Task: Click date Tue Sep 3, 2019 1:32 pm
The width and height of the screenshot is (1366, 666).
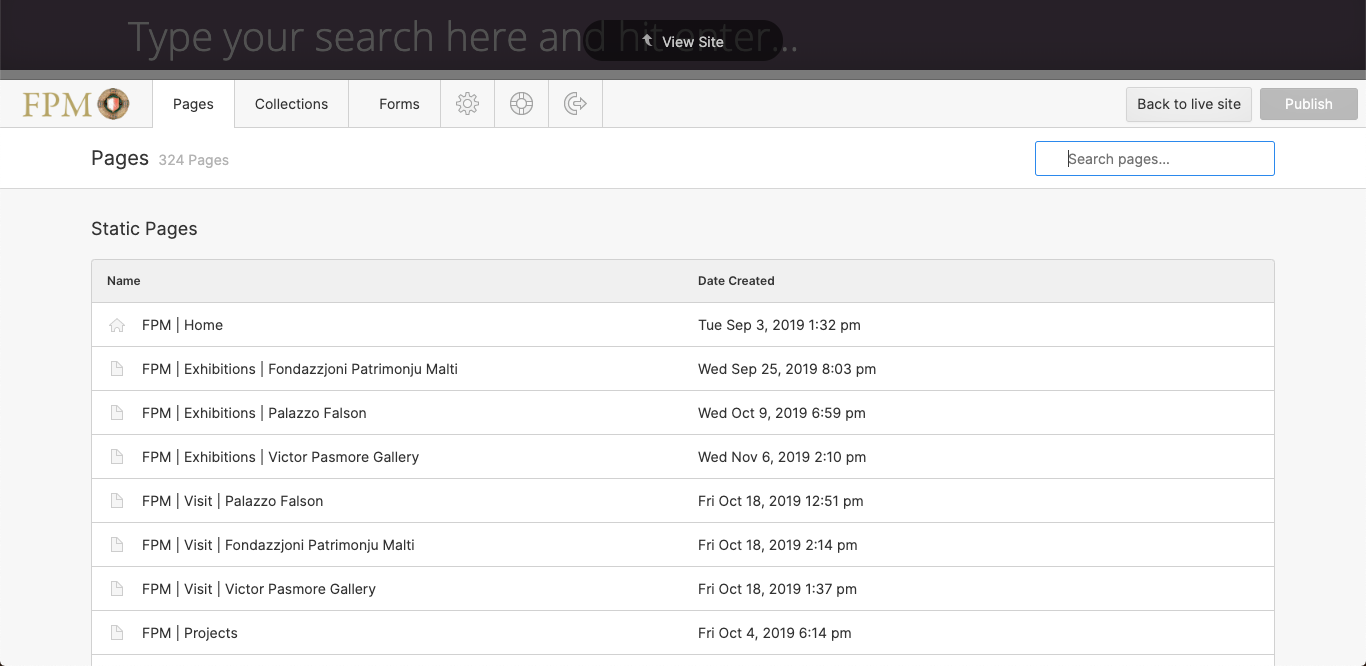Action: [779, 325]
